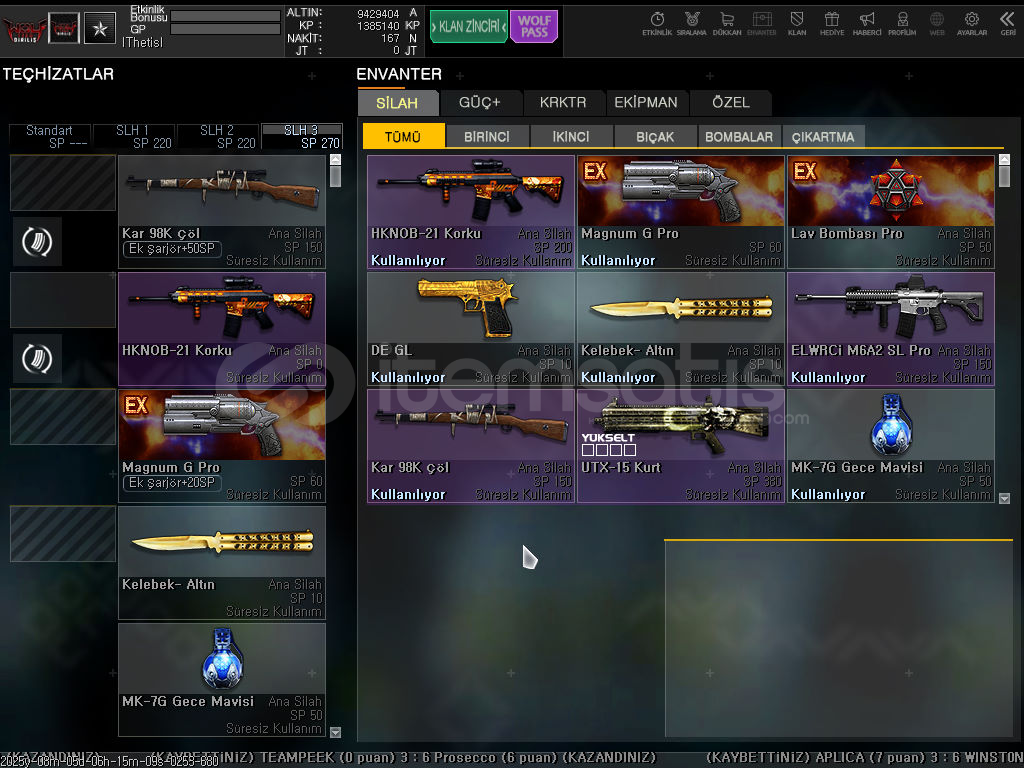Viewport: 1024px width, 768px height.
Task: Click equipped Kelebek- Altın knife slot
Action: click(x=222, y=563)
